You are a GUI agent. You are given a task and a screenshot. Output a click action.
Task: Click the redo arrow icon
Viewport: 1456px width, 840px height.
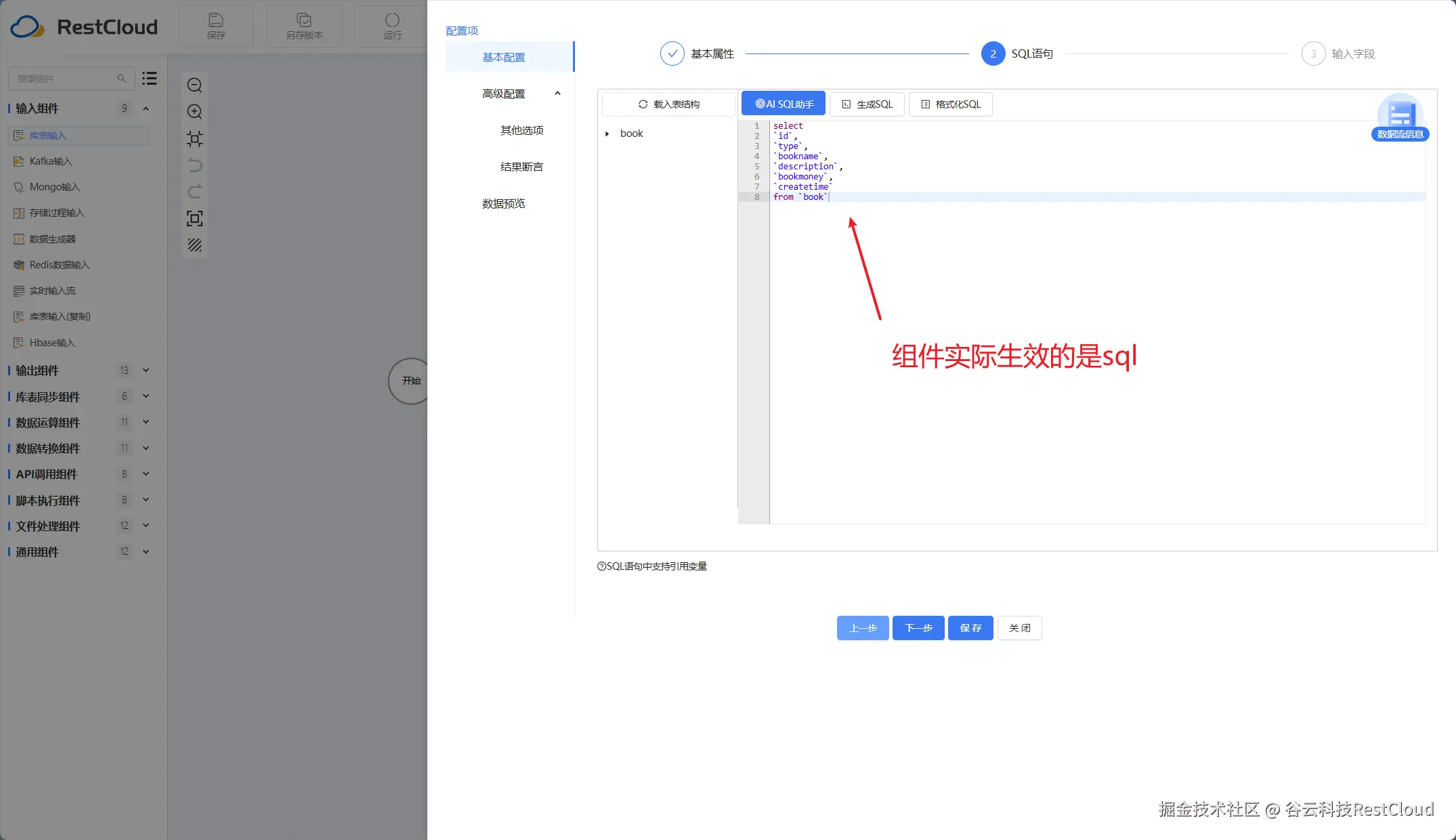194,192
